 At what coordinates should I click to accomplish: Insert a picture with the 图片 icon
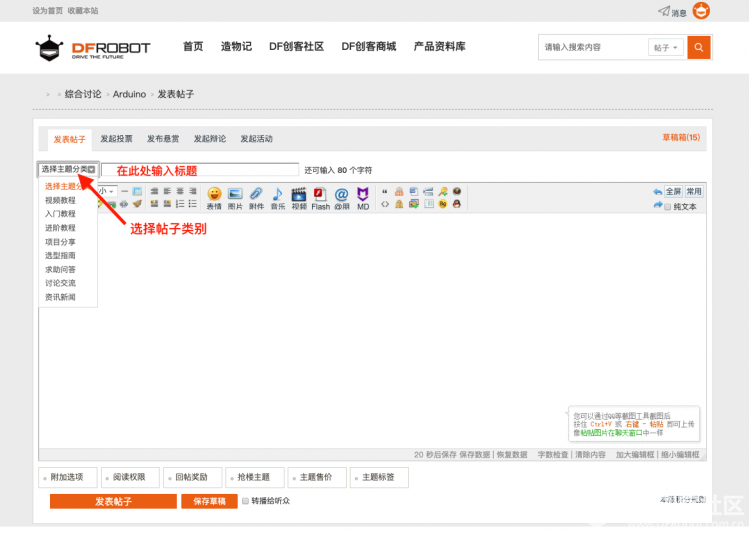tap(235, 198)
